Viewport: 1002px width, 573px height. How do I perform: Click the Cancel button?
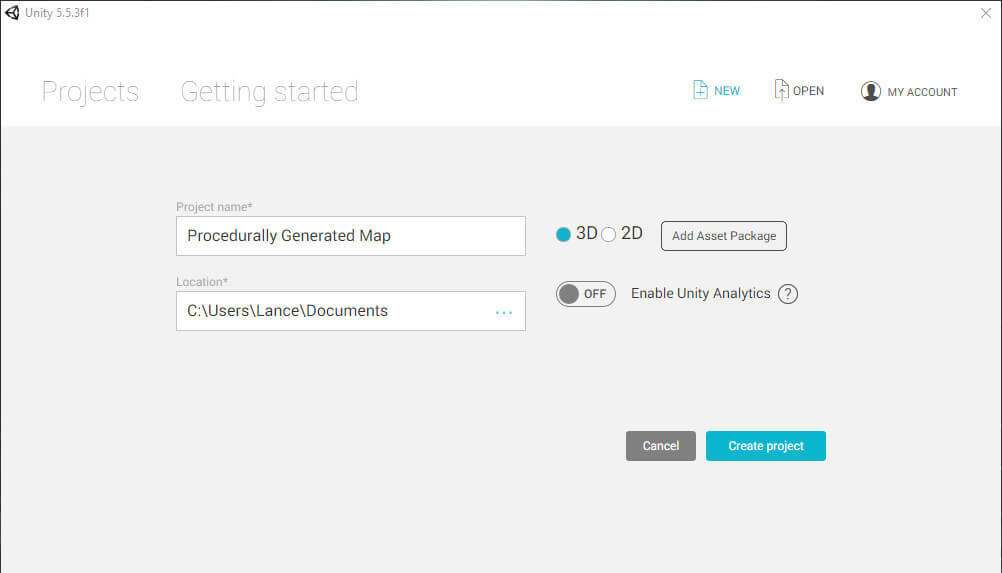pos(661,446)
